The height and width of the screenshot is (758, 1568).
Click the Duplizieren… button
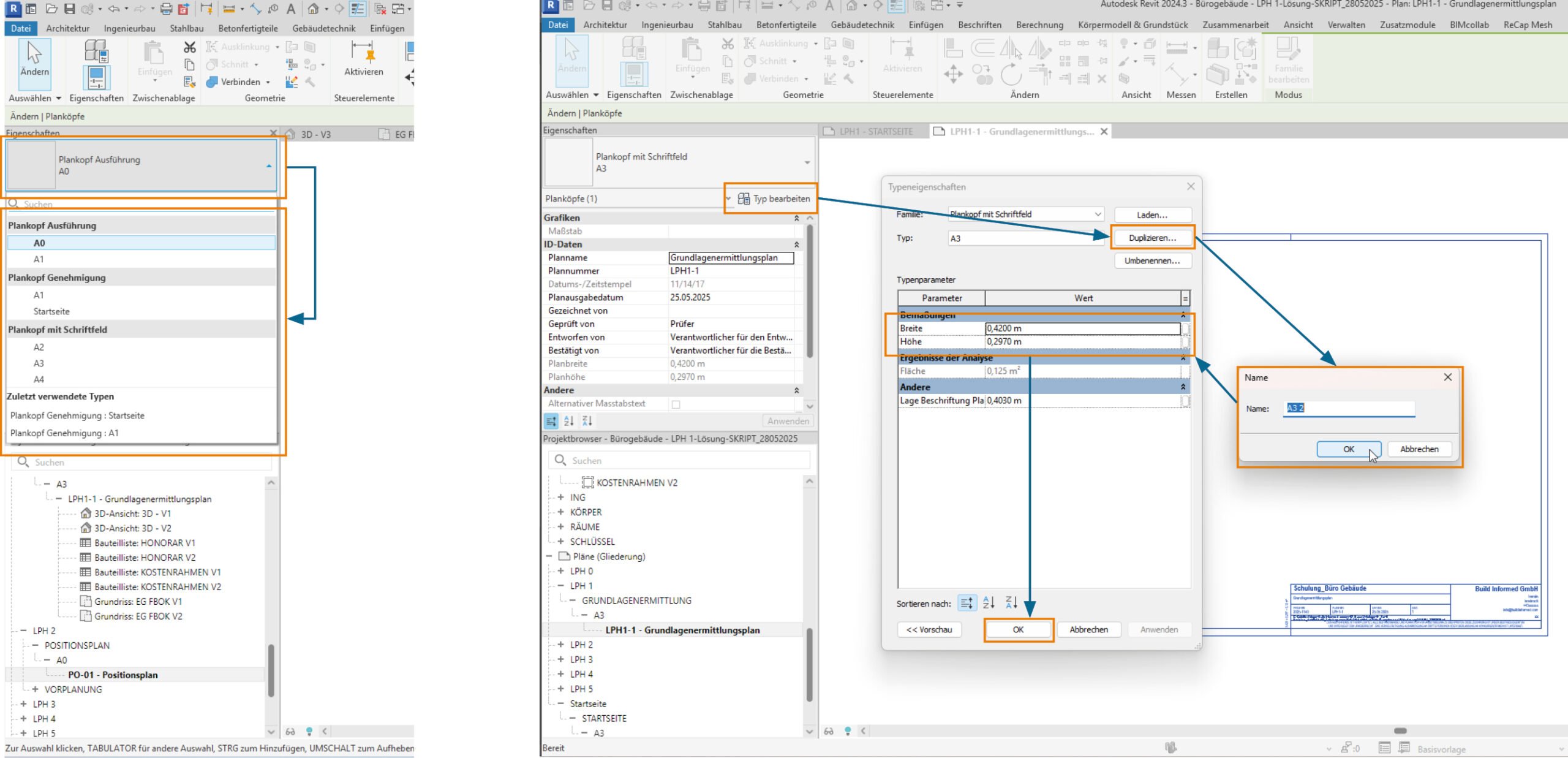pyautogui.click(x=1152, y=238)
